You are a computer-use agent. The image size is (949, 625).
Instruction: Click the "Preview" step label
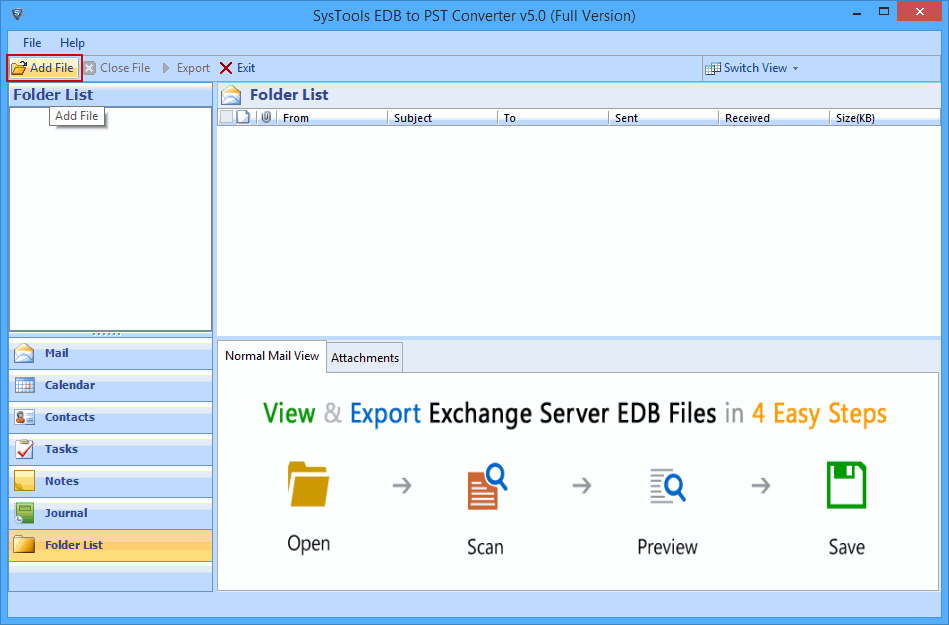click(668, 547)
